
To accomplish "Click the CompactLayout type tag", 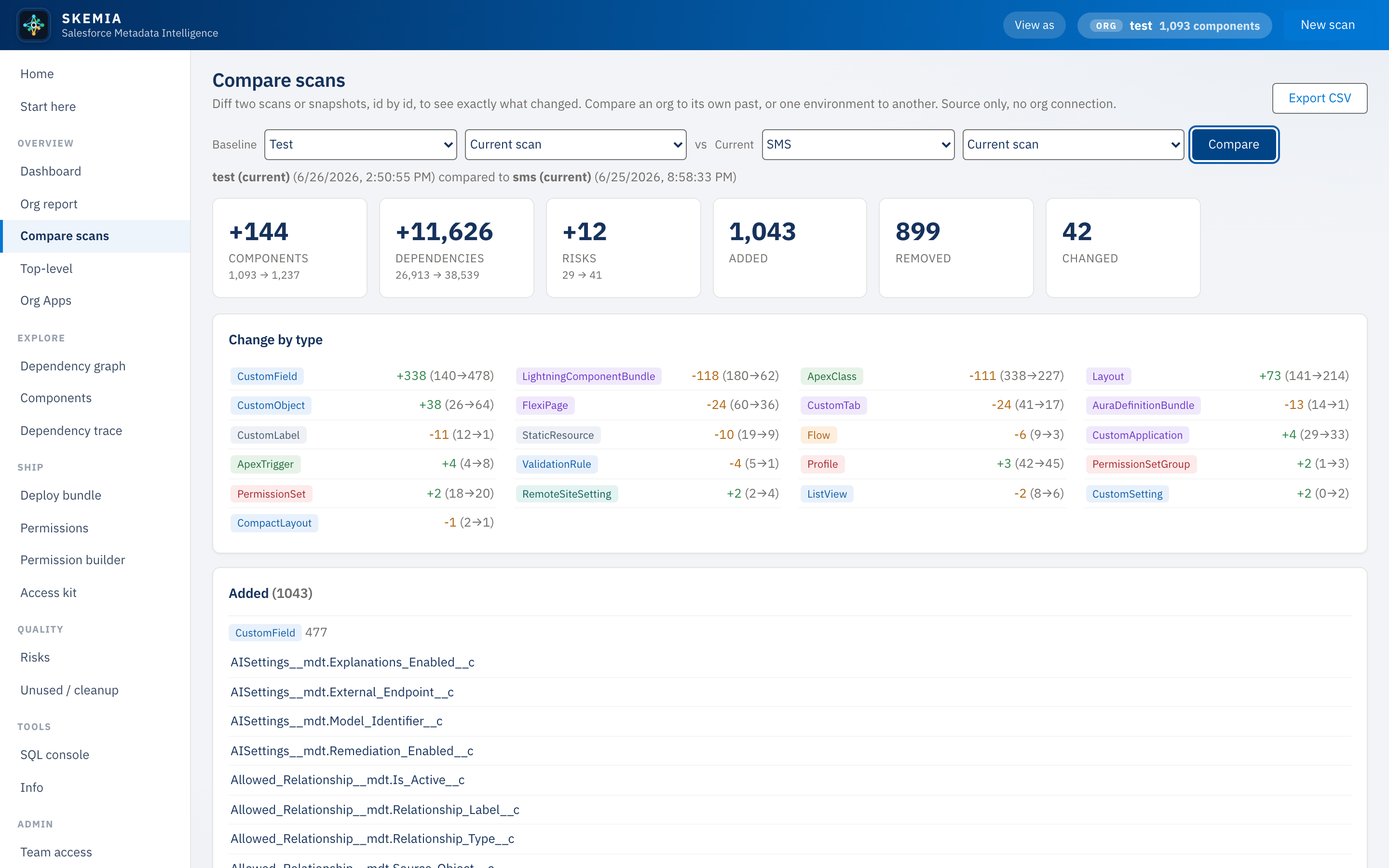I will coord(274,524).
